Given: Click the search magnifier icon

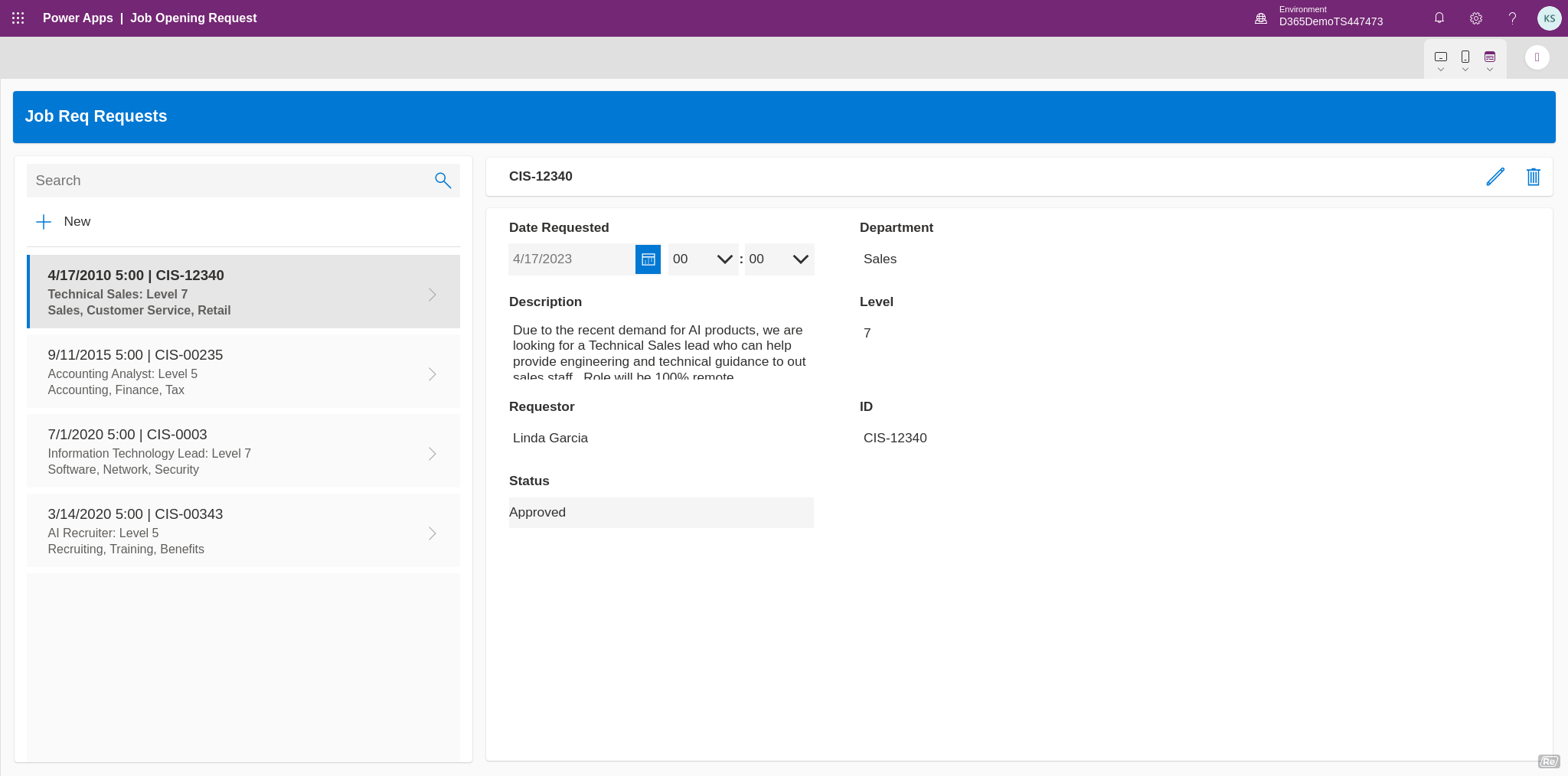Looking at the screenshot, I should (443, 181).
